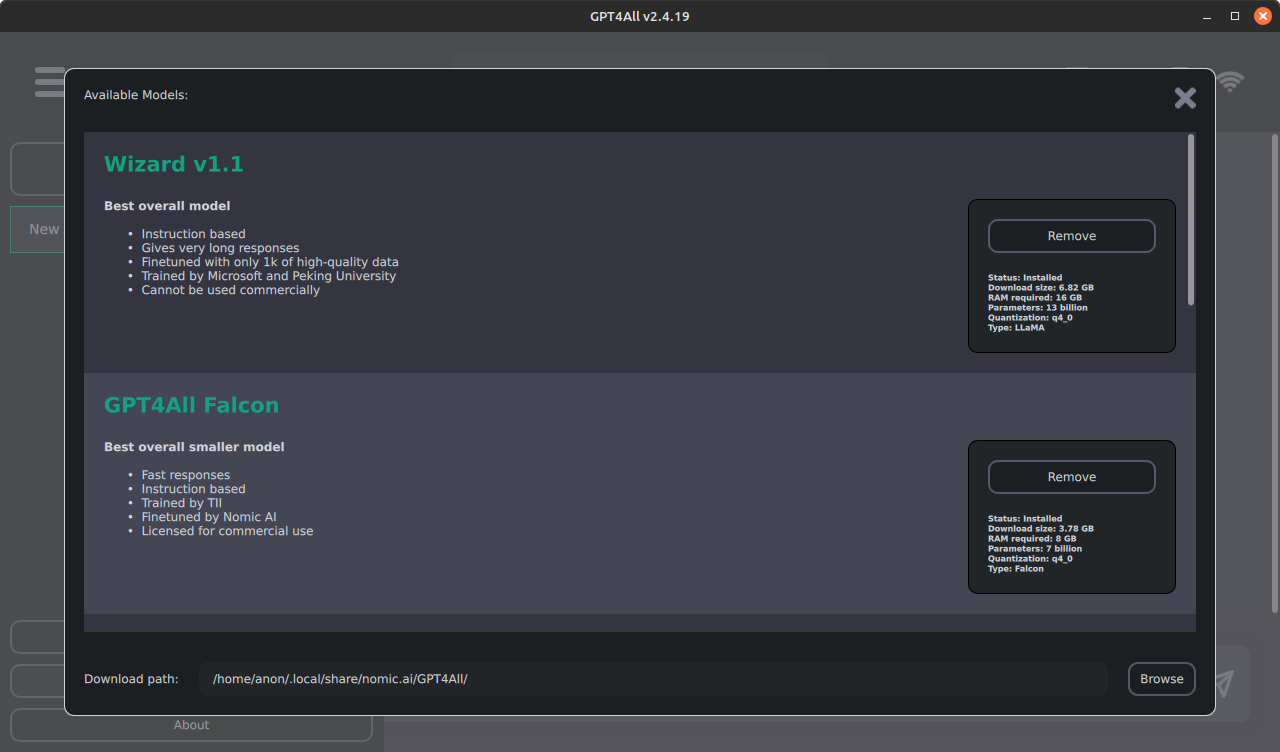Screen dimensions: 1280x752
Task: Select the Wizard v1.1 heading
Action: coord(174,164)
